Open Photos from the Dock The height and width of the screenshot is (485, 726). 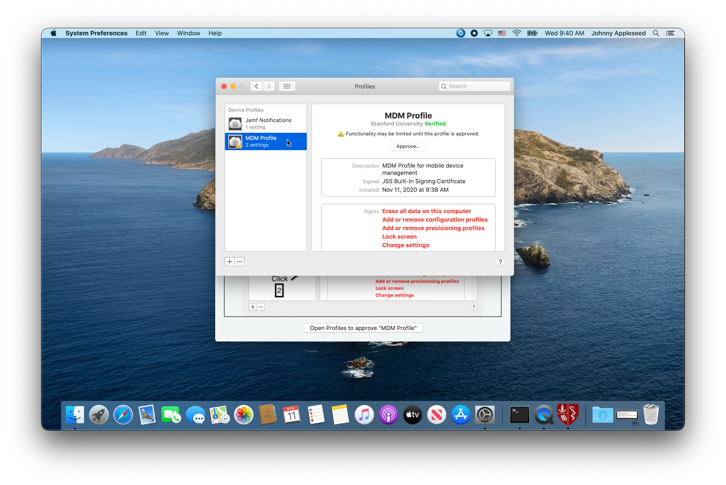[x=244, y=415]
